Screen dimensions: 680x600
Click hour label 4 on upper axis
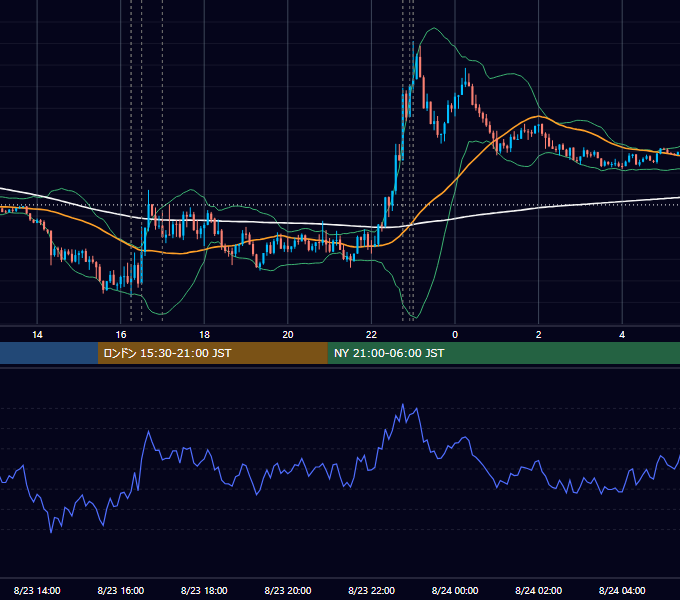(622, 335)
